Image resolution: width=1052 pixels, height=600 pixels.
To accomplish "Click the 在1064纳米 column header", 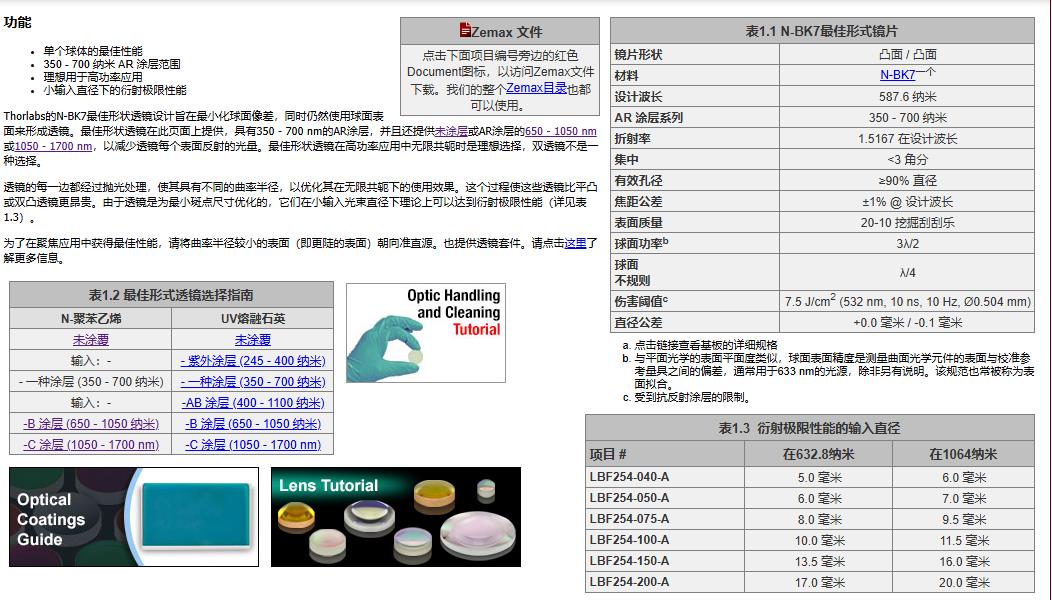I will pos(963,454).
